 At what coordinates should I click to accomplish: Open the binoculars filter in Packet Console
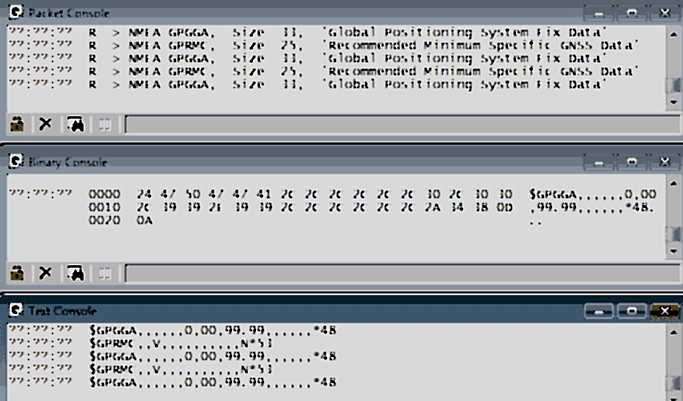(x=74, y=124)
